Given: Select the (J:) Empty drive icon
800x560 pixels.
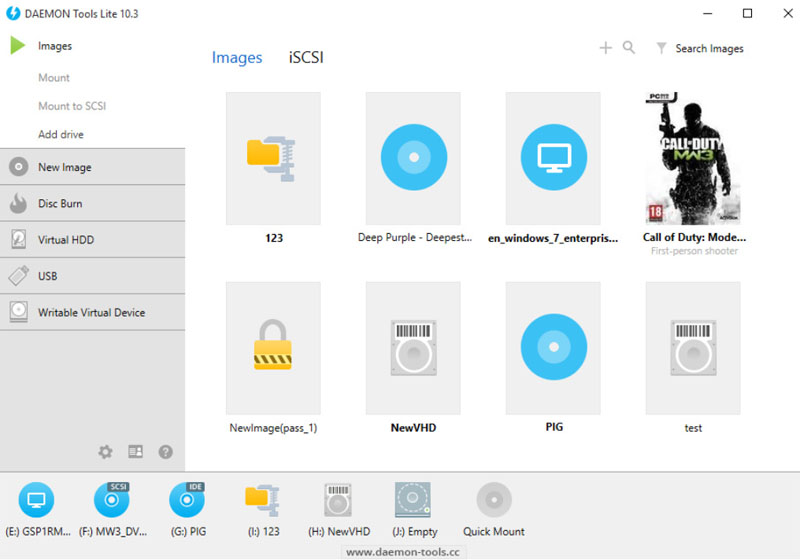Looking at the screenshot, I should point(413,500).
